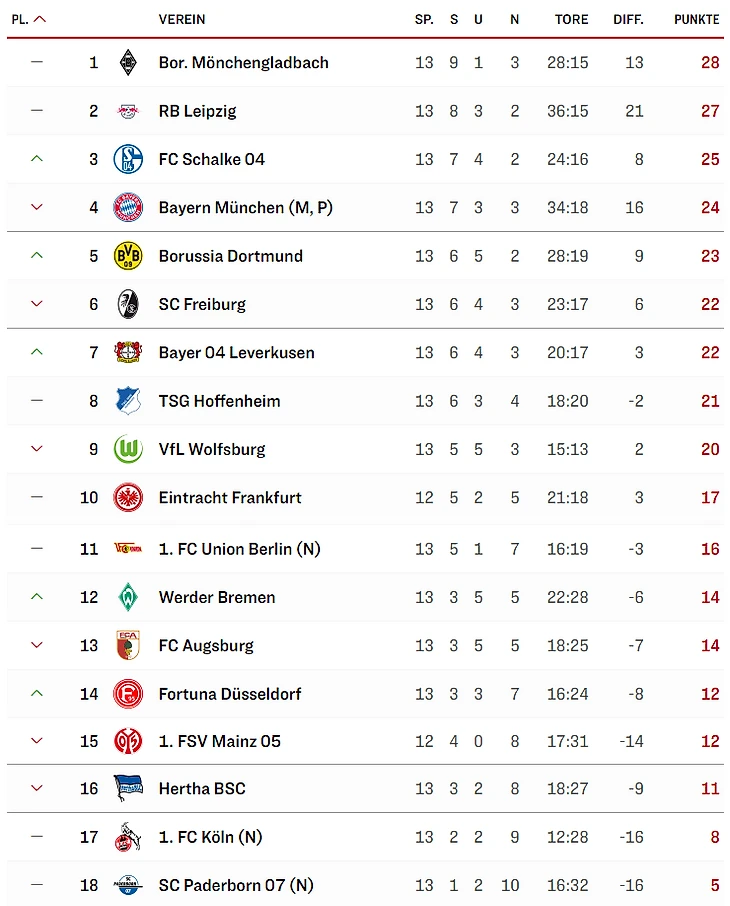Click the Bayern München club crest
This screenshot has width=730, height=906.
(x=127, y=208)
